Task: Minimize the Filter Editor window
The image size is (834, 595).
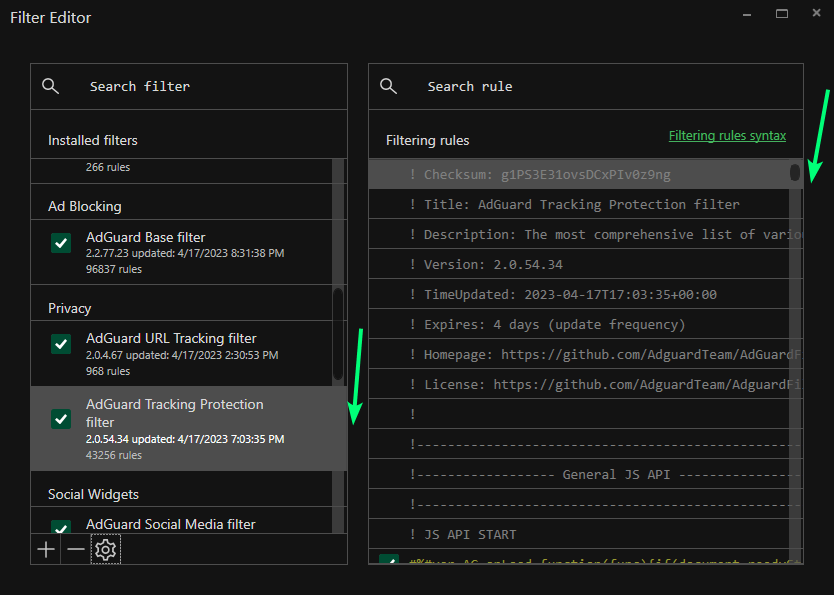Action: [747, 14]
